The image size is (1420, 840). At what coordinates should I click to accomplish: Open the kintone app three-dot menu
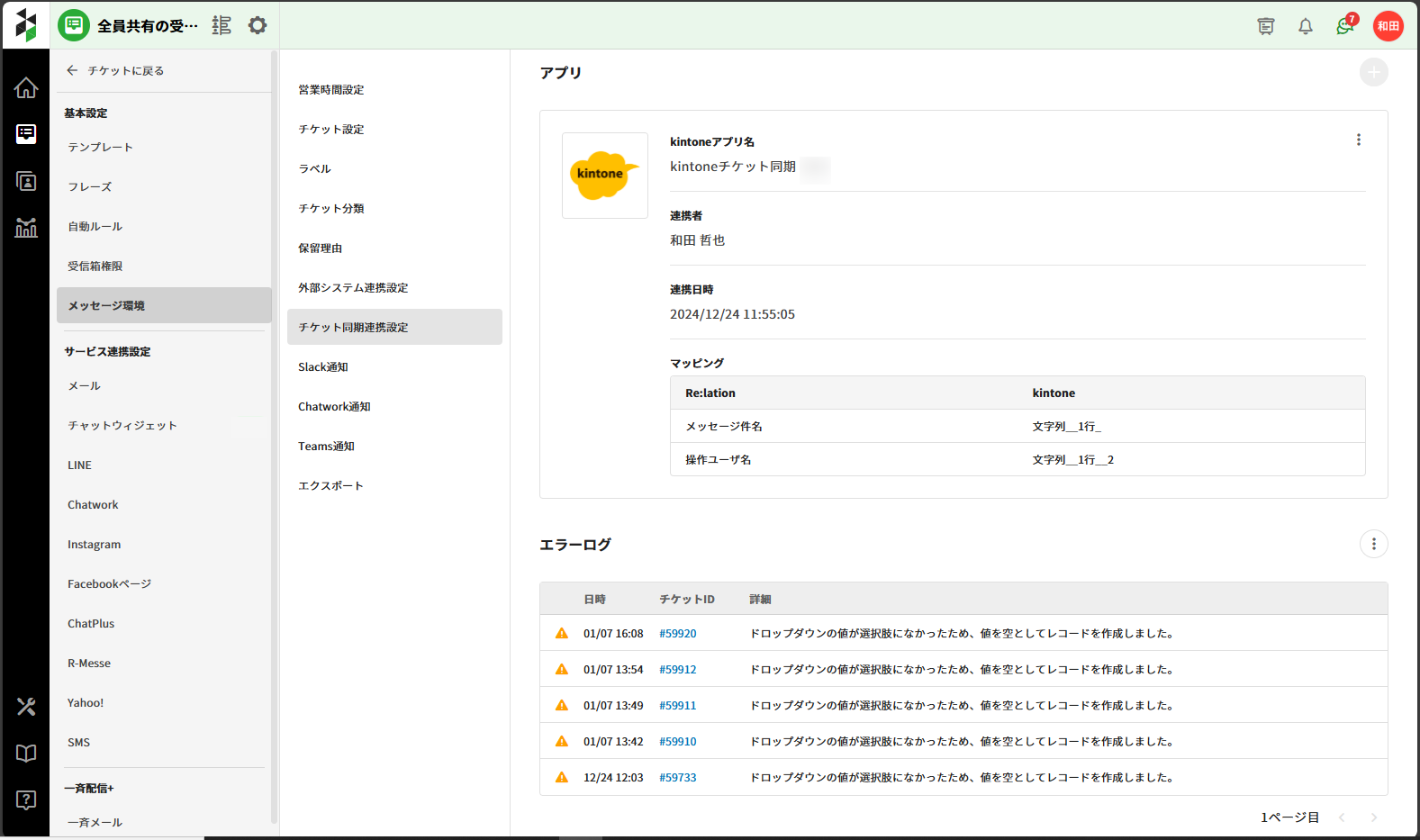coord(1358,140)
